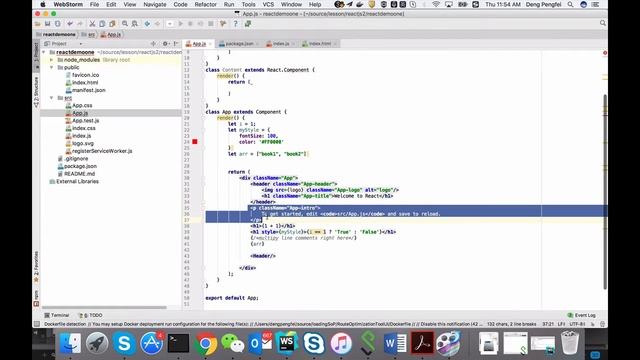The image size is (640, 360).
Task: Click the Spotlight search in menu bar
Action: 570,4
